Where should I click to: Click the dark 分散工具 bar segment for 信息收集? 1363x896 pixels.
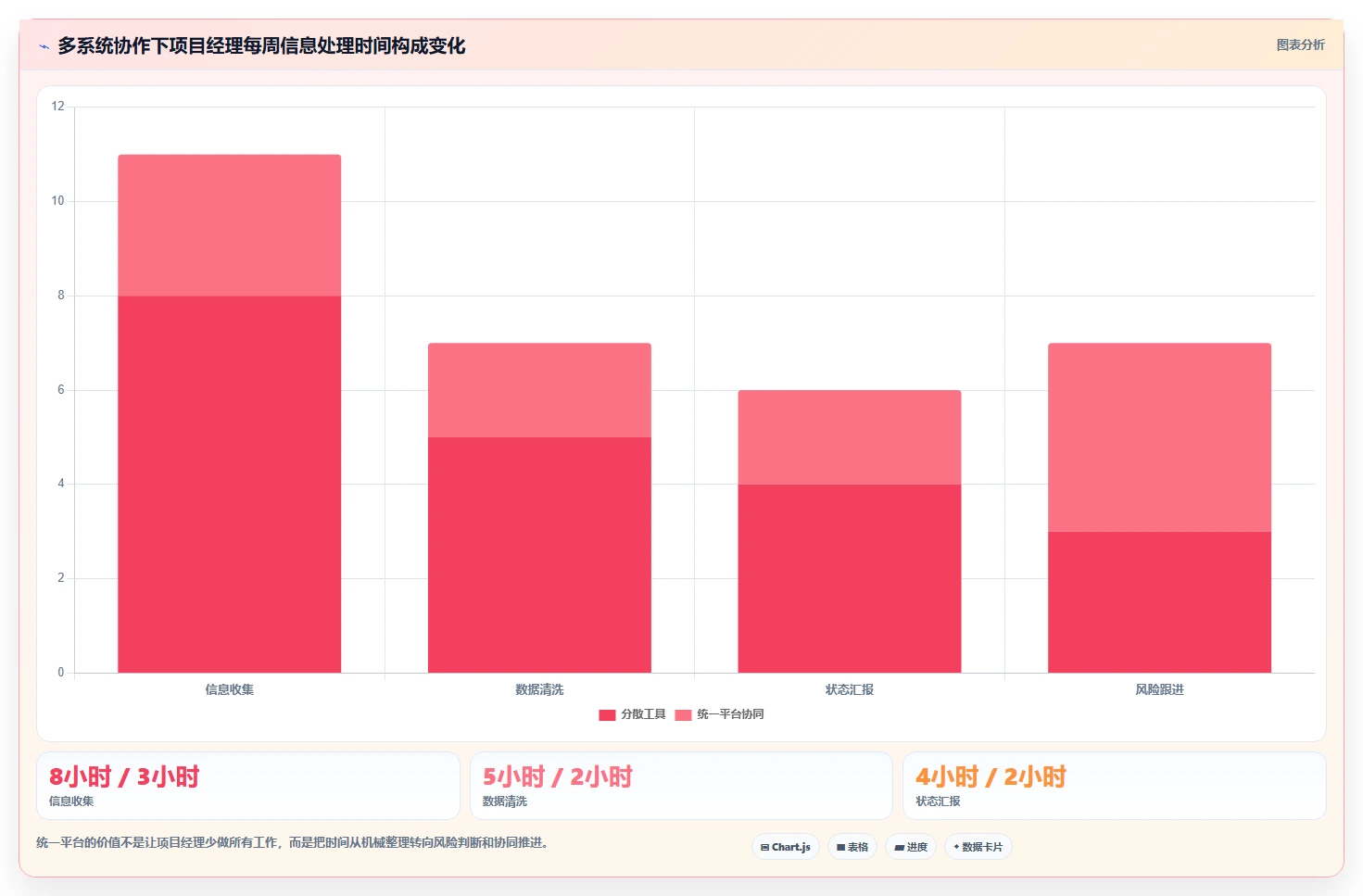(229, 485)
